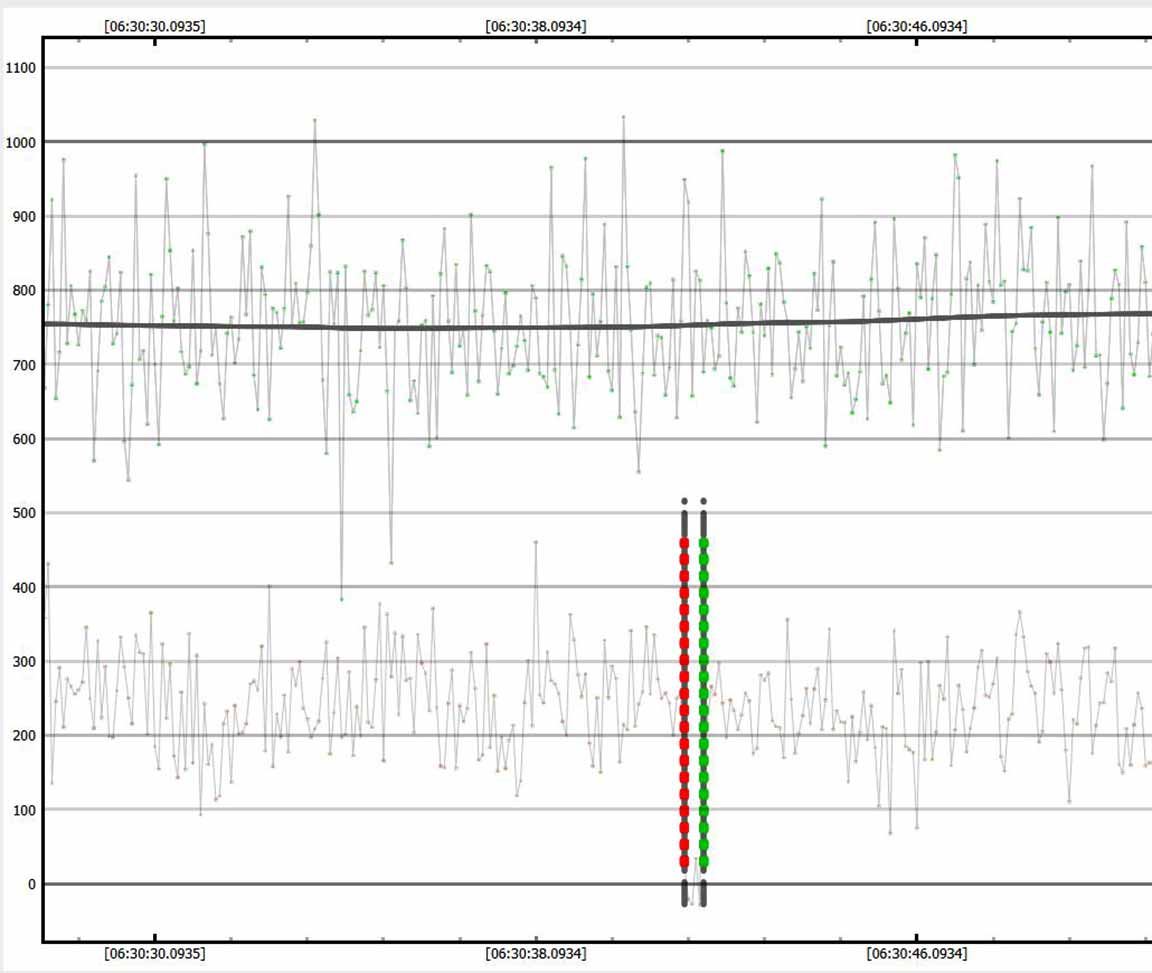Click top time label 06:30:46.0934
This screenshot has width=1152, height=973.
point(917,26)
